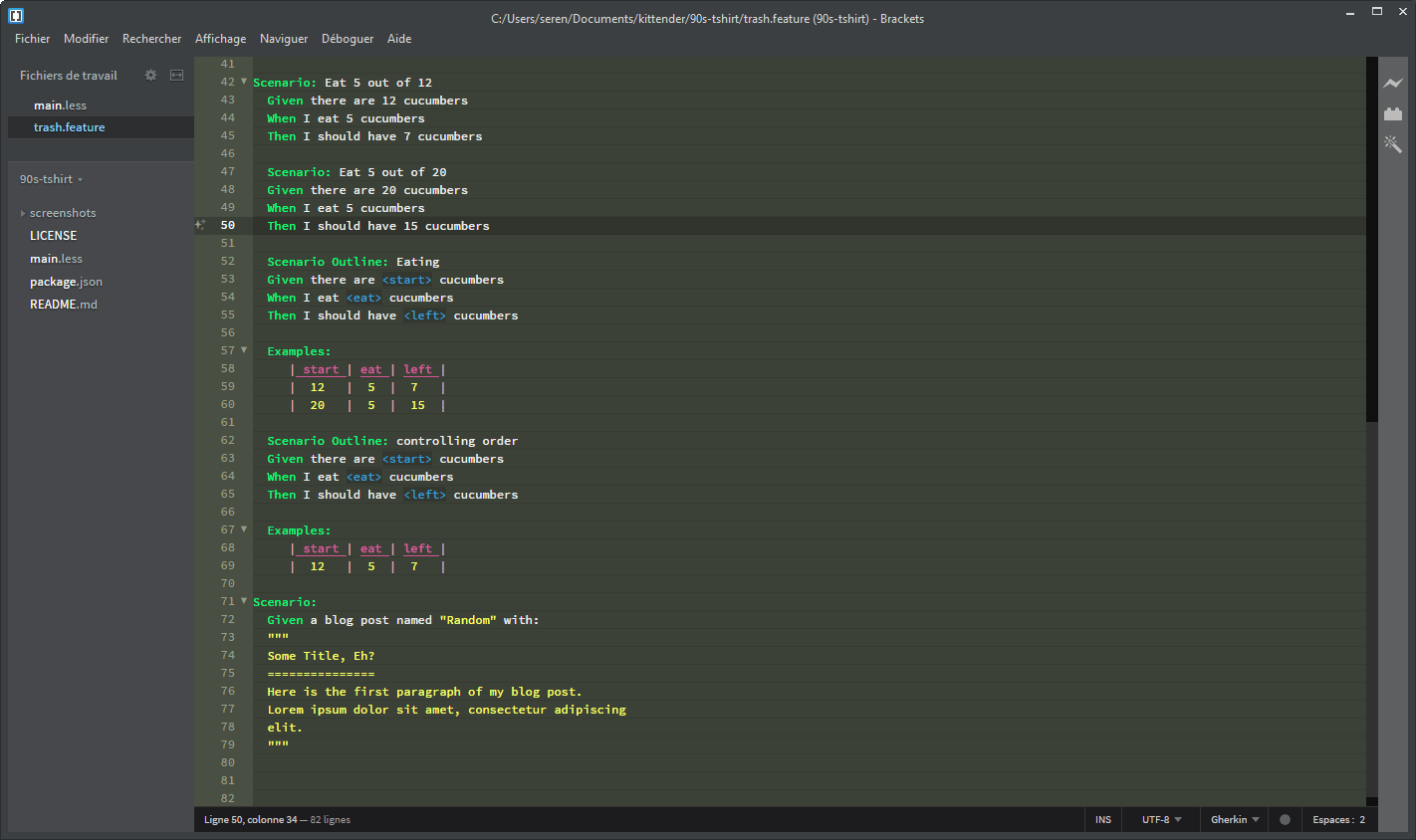Toggle INS insert mode in the status bar
Viewport: 1416px width, 840px height.
(1102, 819)
